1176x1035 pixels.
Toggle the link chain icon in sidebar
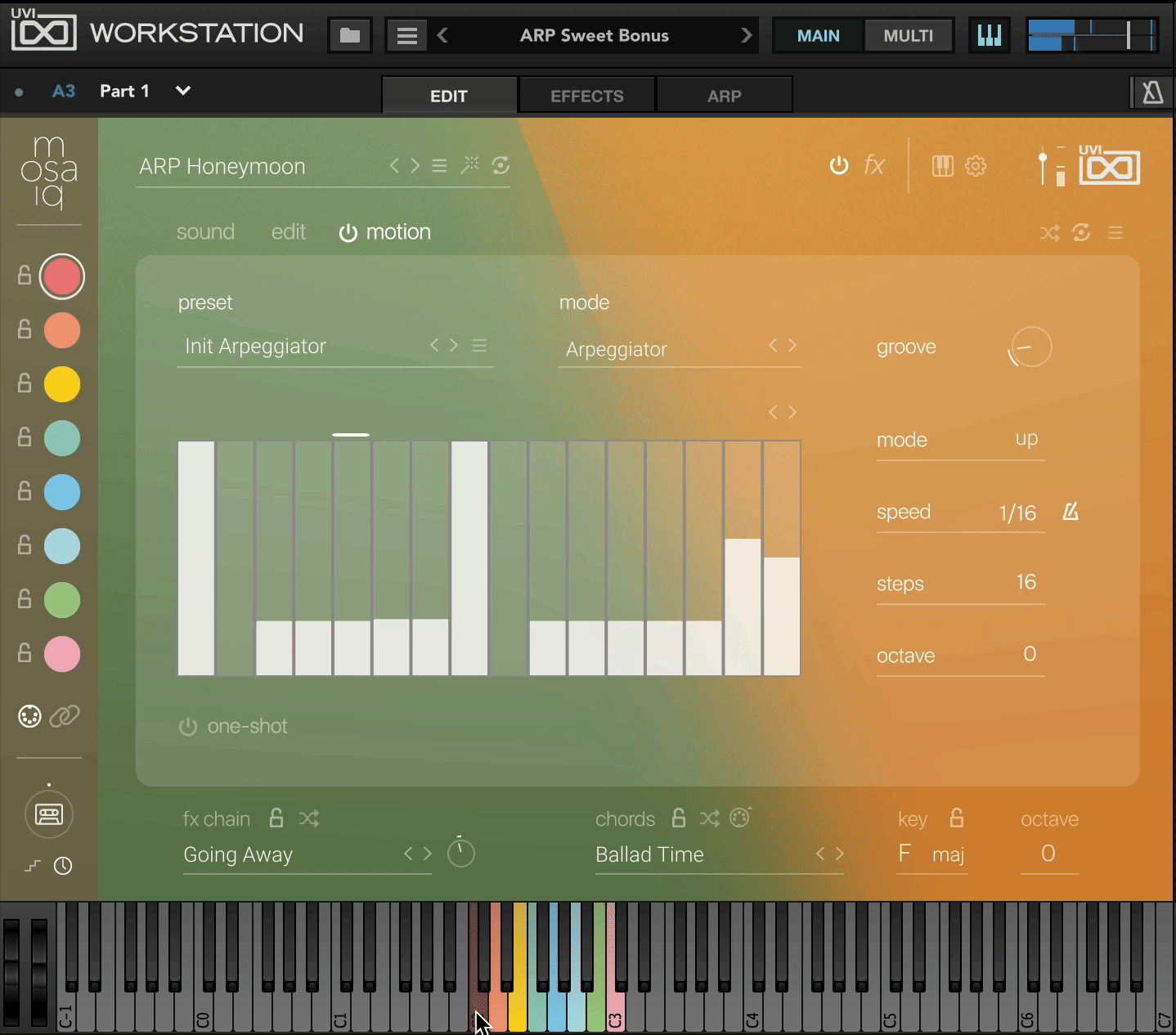65,716
